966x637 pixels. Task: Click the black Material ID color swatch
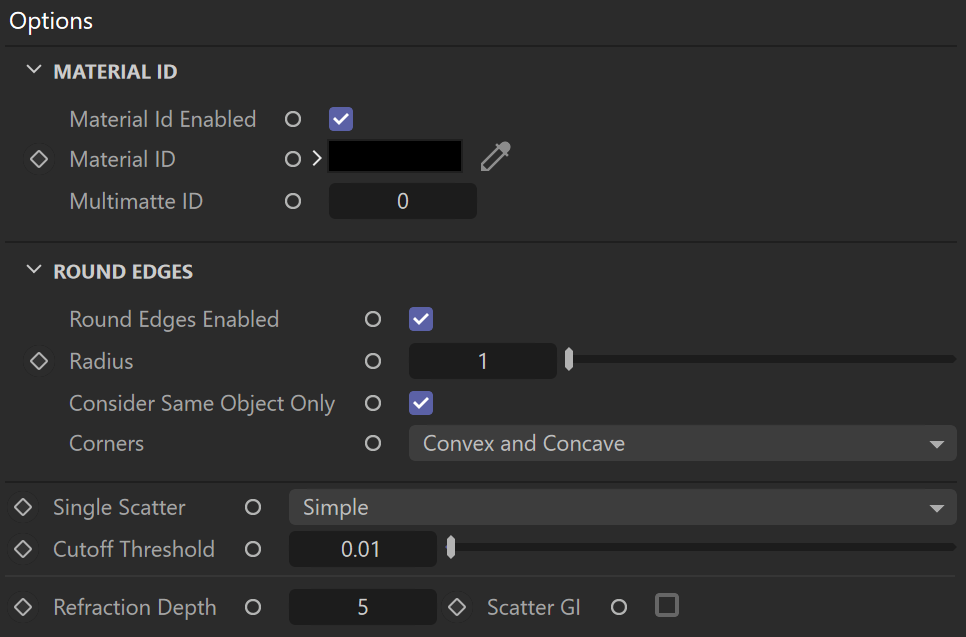pos(395,156)
